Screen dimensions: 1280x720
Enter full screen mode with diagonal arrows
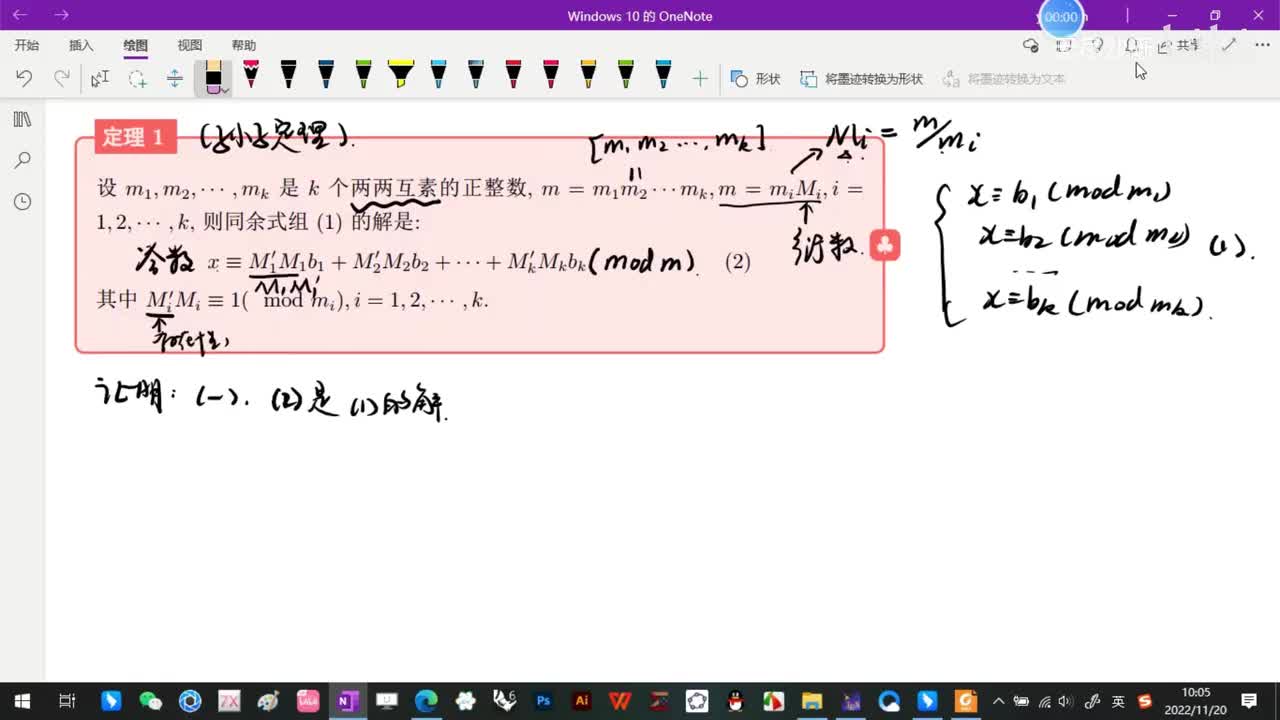coord(1229,45)
